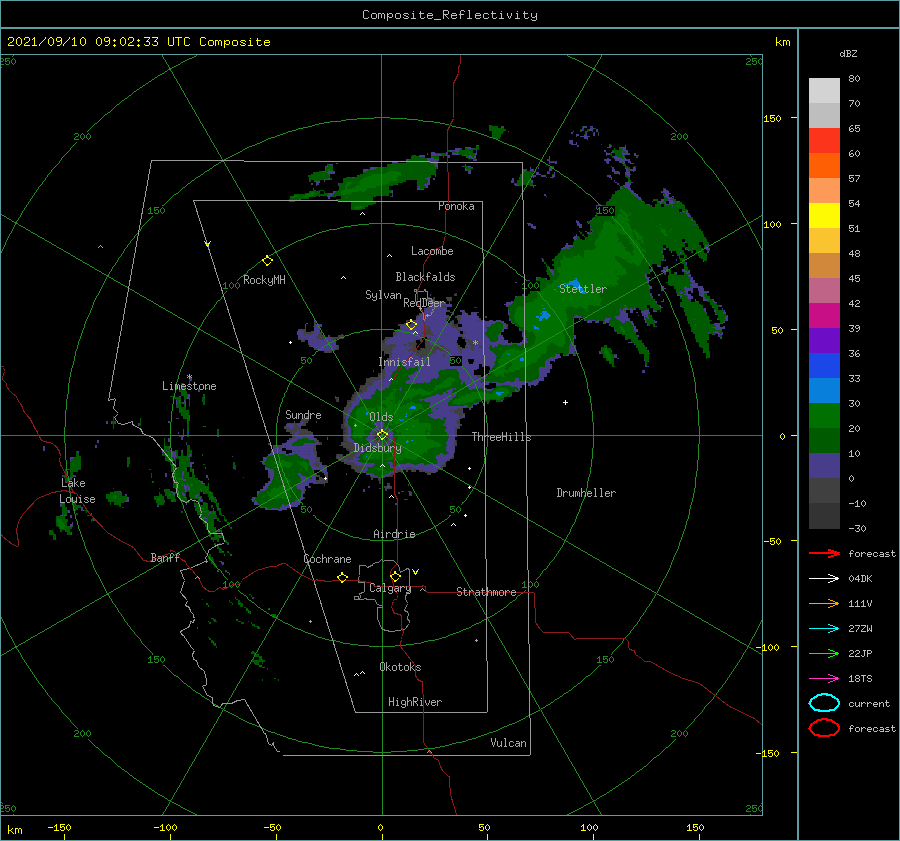900x841 pixels.
Task: Click the green echo cell southwest of Sundre
Action: pyautogui.click(x=286, y=481)
